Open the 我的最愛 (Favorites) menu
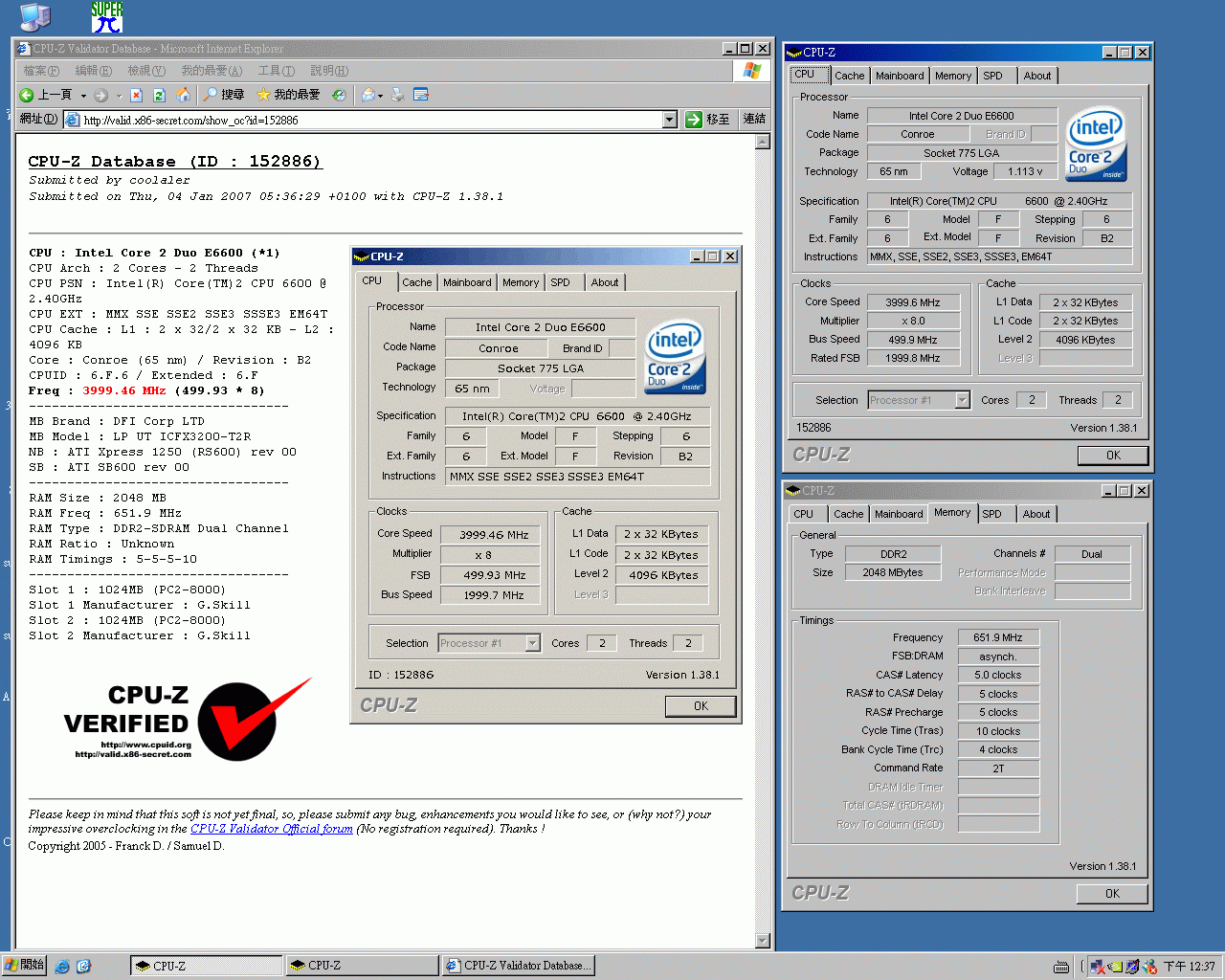 click(x=212, y=71)
